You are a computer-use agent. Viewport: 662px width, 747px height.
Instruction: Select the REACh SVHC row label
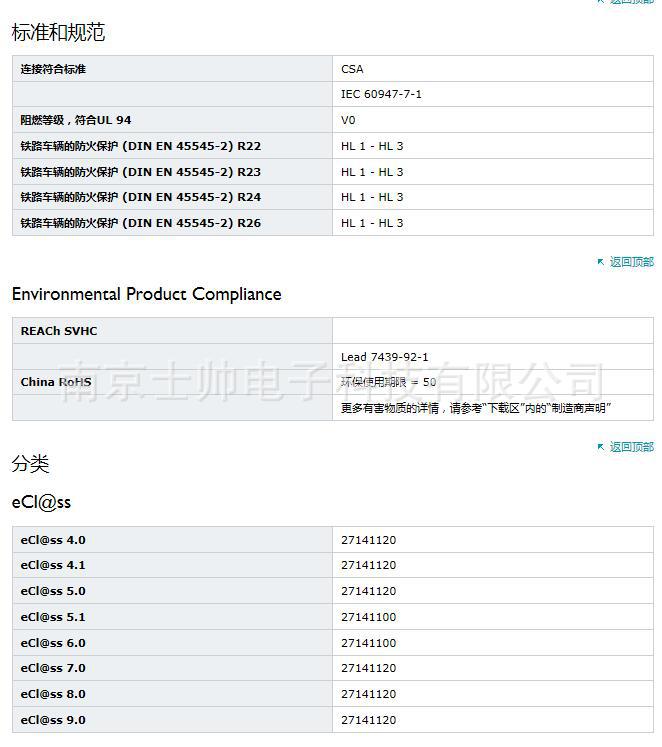(x=59, y=331)
